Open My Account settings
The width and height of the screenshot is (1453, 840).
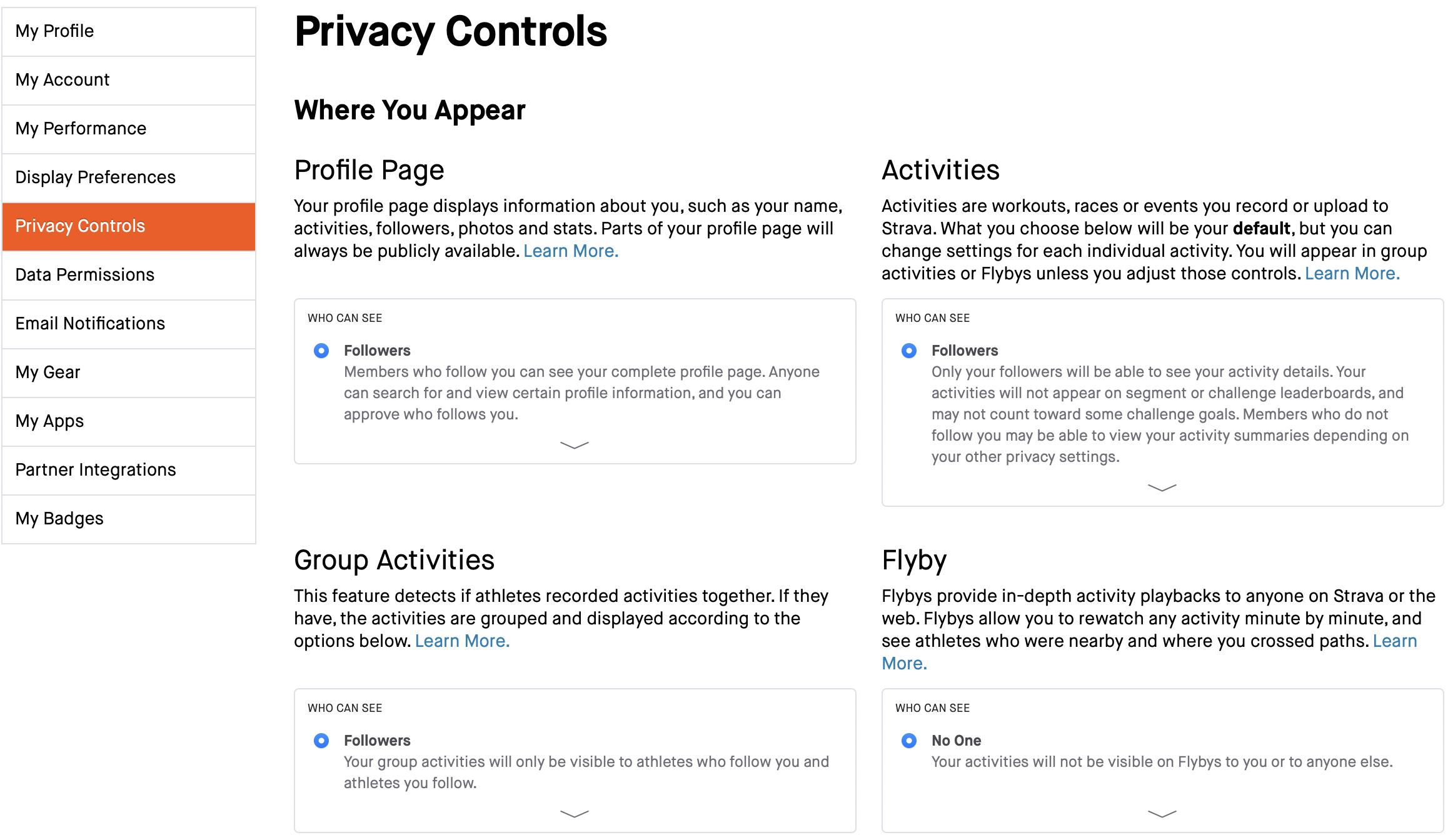(129, 81)
